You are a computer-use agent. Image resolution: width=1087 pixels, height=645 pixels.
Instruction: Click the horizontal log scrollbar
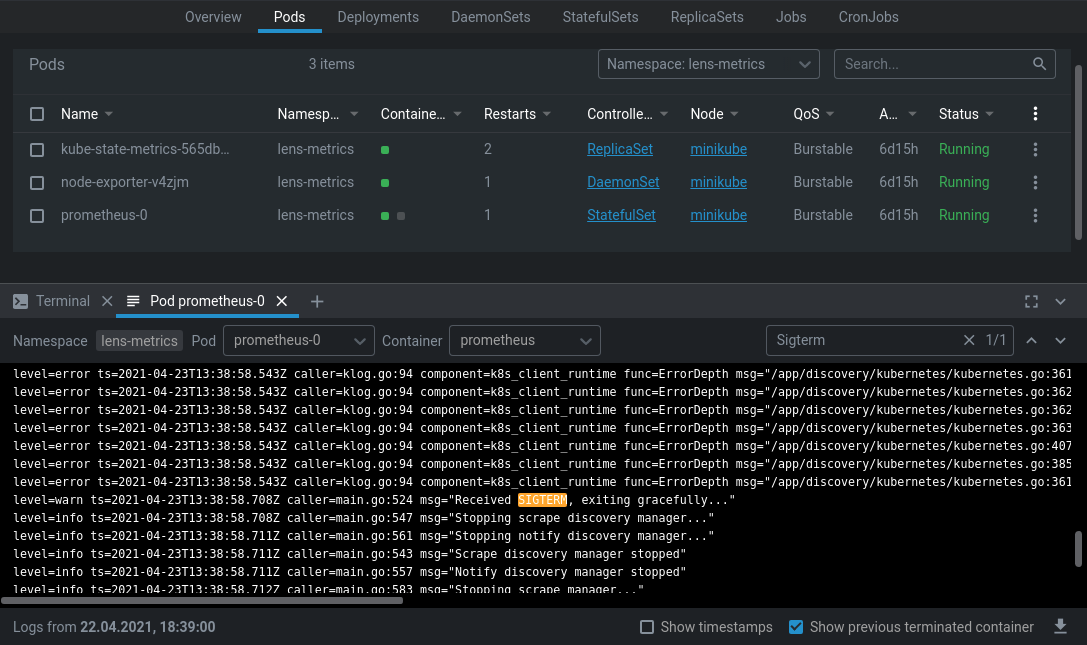202,601
